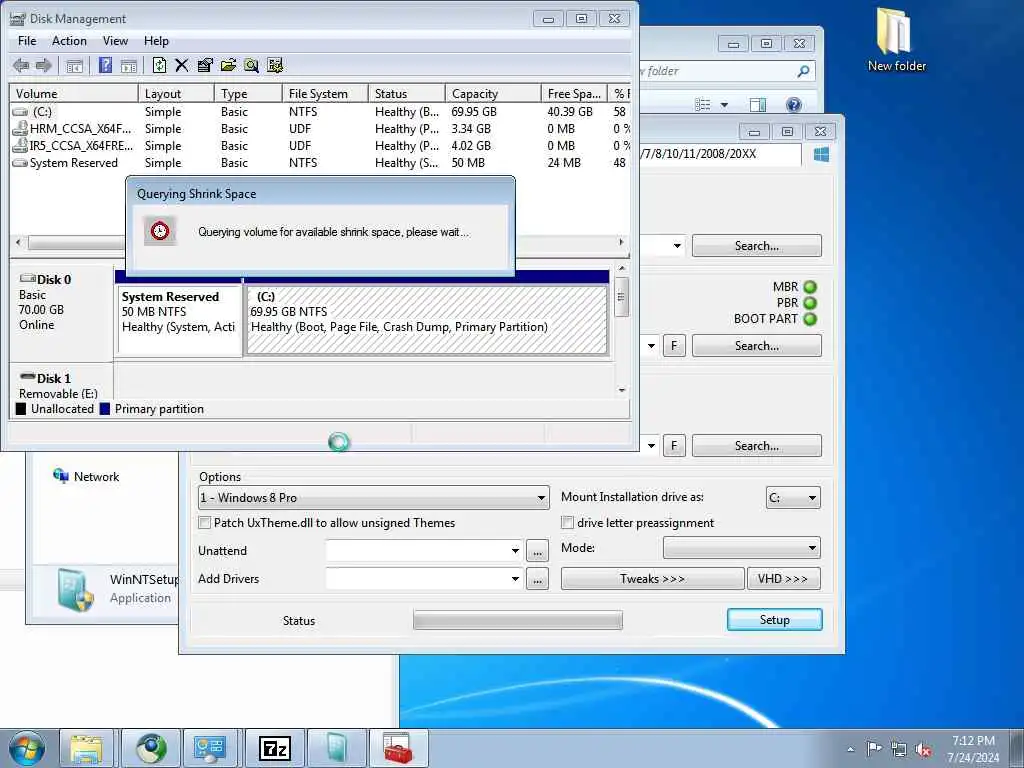
Task: Sort by the File System column header
Action: (x=325, y=93)
